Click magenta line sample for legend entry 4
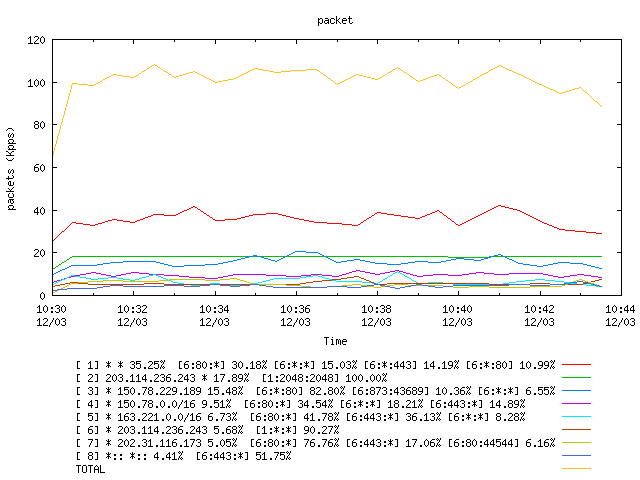 point(576,403)
